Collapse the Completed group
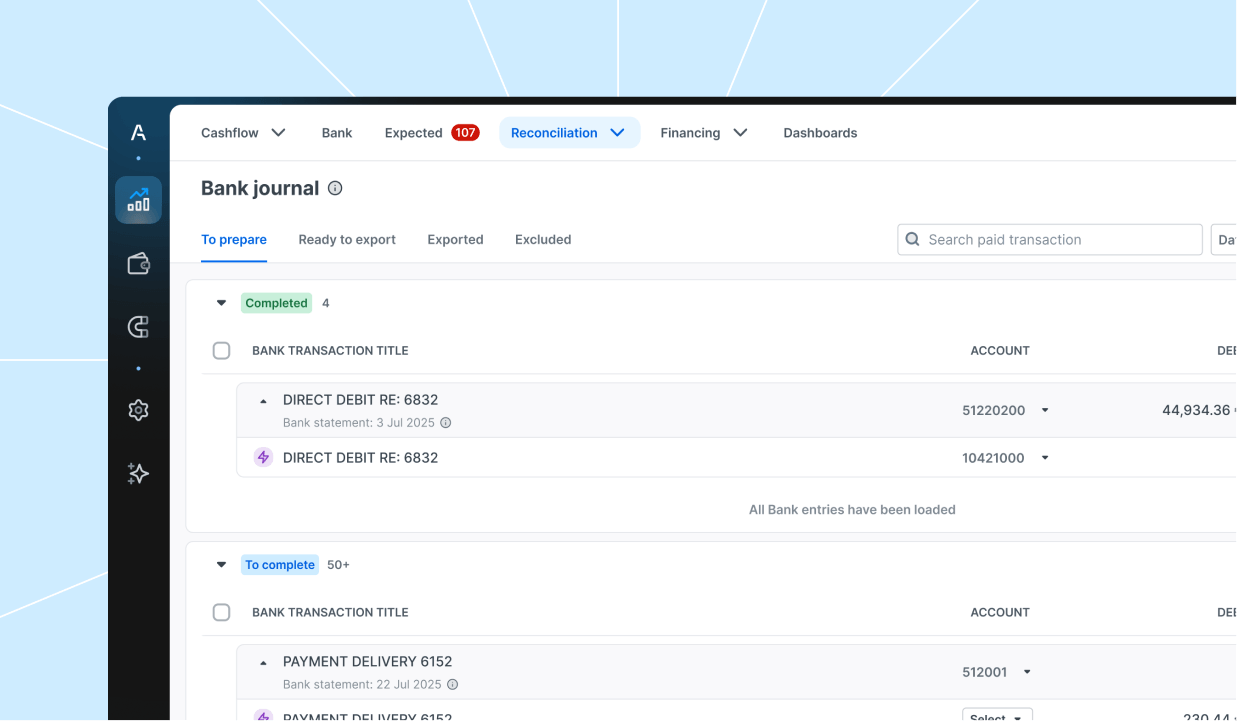Image resolution: width=1237 pixels, height=721 pixels. 222,303
